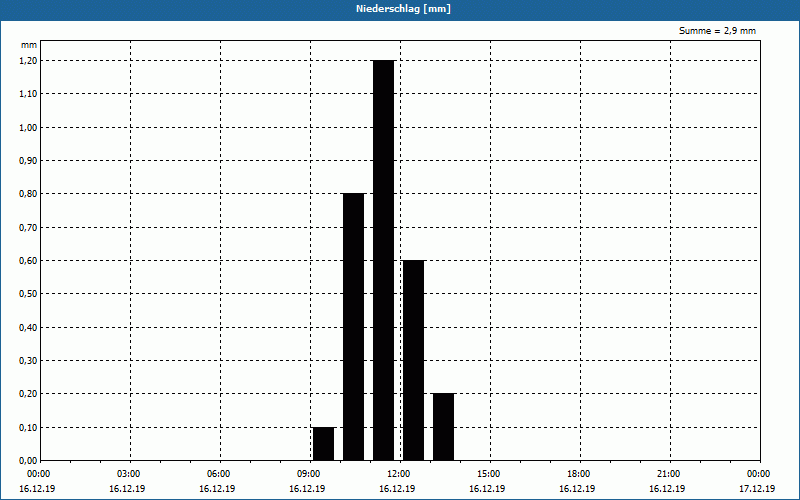Click the 06:00 time label
This screenshot has height=500, width=800.
click(x=219, y=474)
